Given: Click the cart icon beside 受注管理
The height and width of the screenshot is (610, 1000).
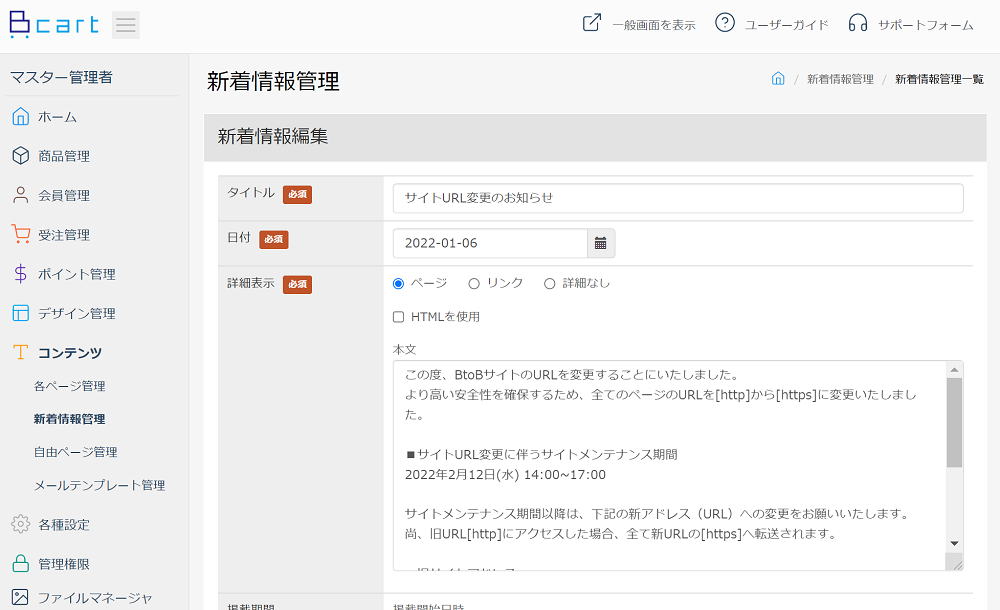Looking at the screenshot, I should pos(20,234).
